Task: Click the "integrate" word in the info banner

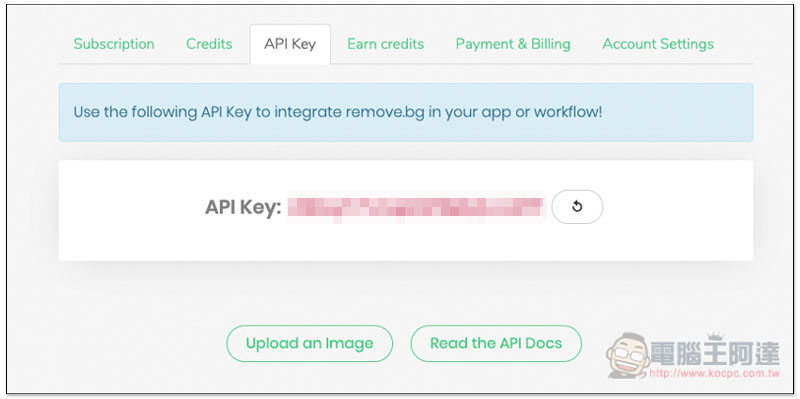Action: 308,112
